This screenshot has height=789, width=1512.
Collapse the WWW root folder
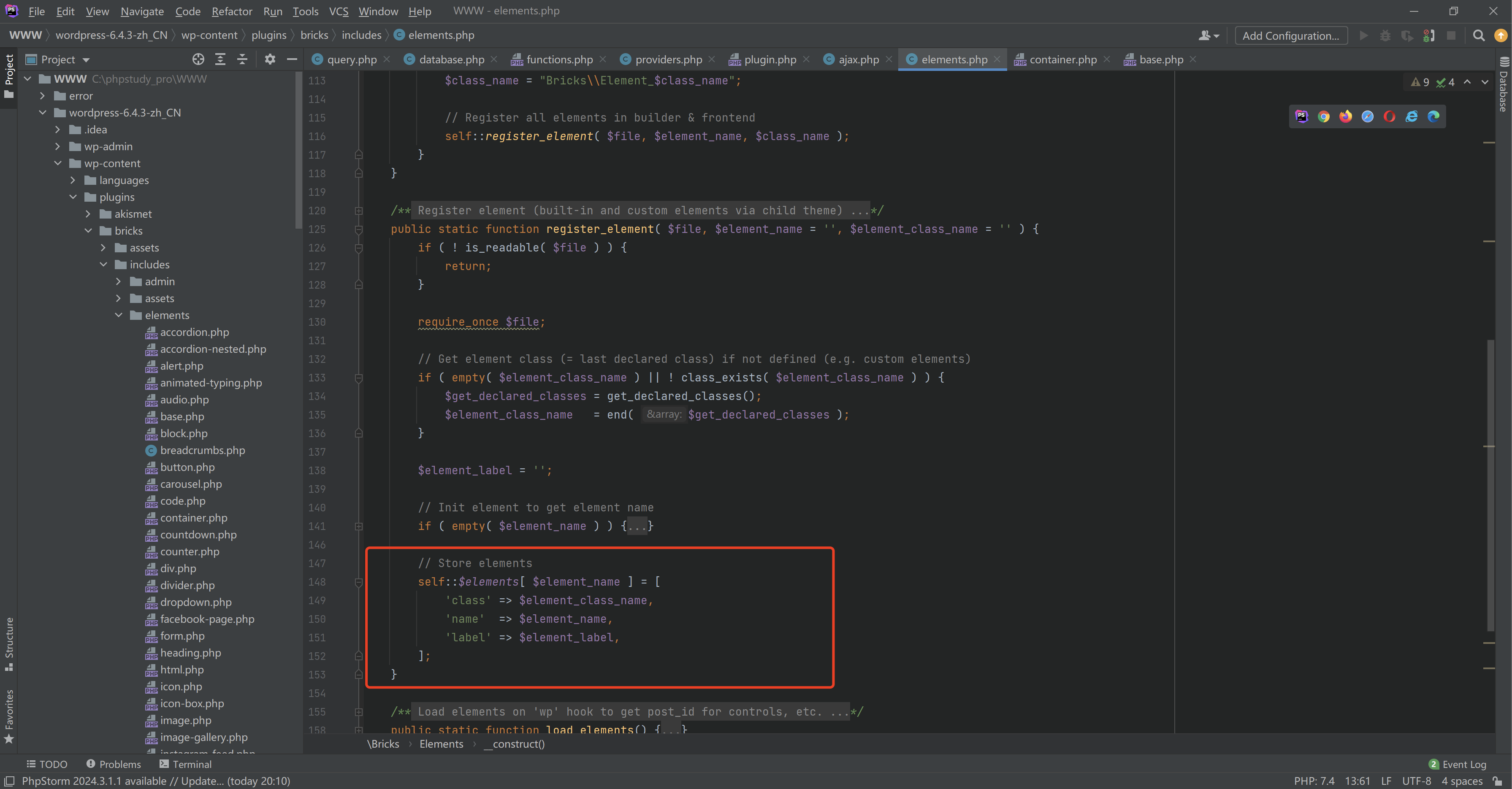click(27, 78)
